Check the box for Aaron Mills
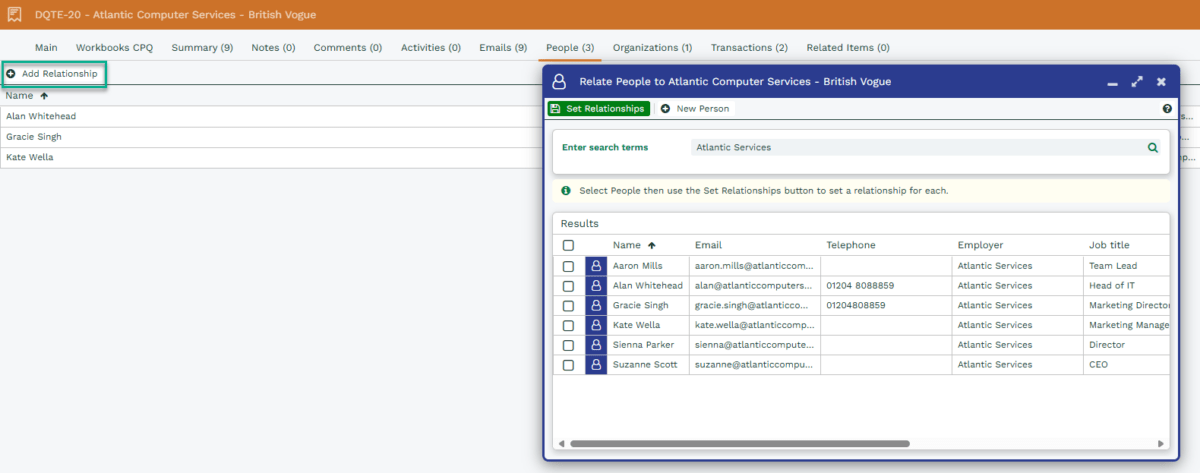Screen dimensions: 1200x473 pyautogui.click(x=568, y=267)
